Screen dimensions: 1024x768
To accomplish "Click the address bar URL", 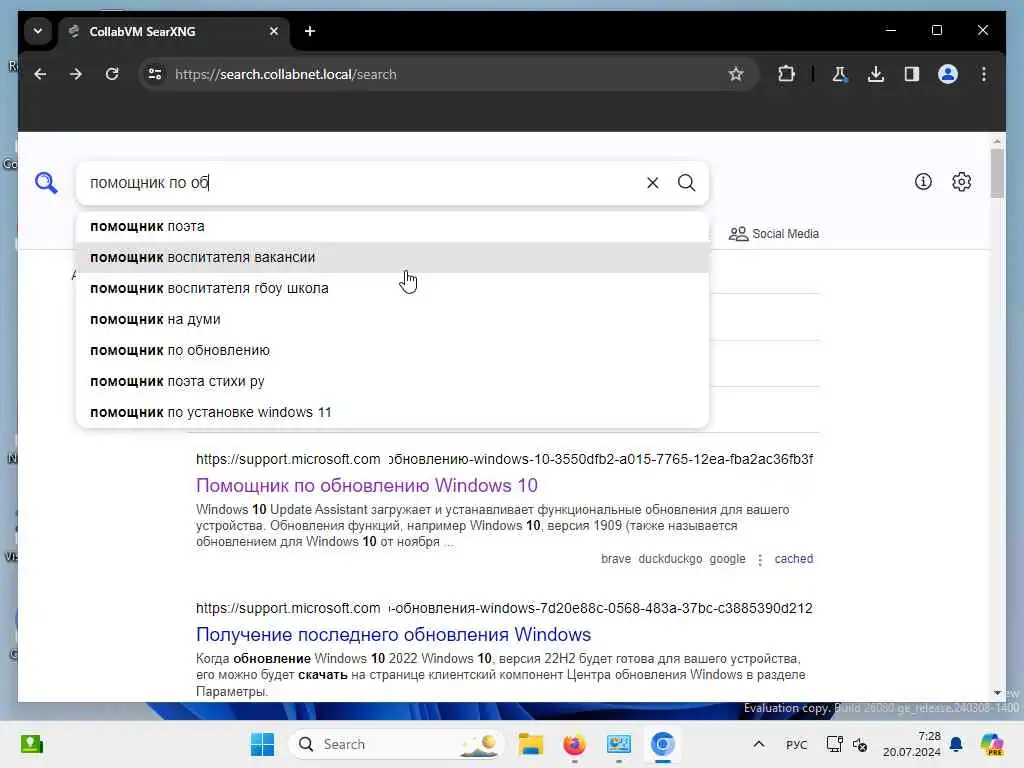I will [285, 74].
